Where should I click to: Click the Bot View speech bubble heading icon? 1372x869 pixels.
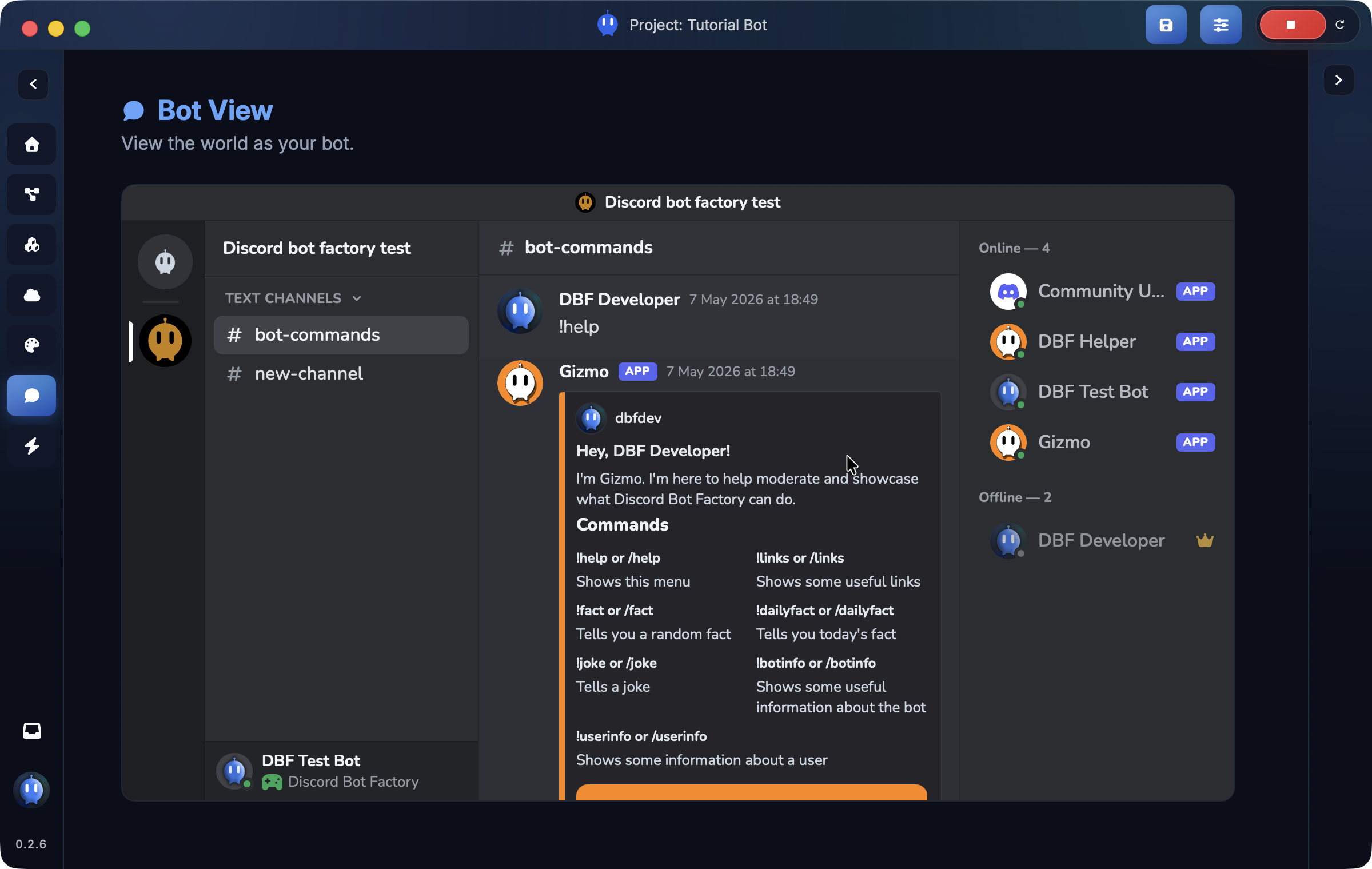point(134,110)
